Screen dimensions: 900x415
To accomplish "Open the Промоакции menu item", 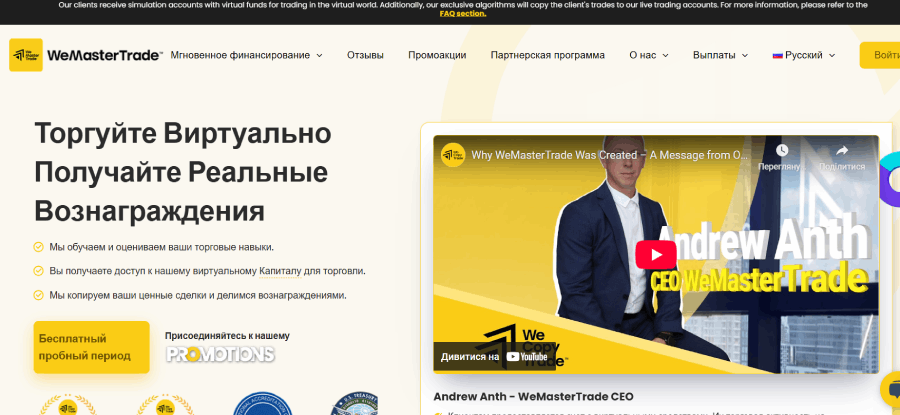I will point(437,56).
